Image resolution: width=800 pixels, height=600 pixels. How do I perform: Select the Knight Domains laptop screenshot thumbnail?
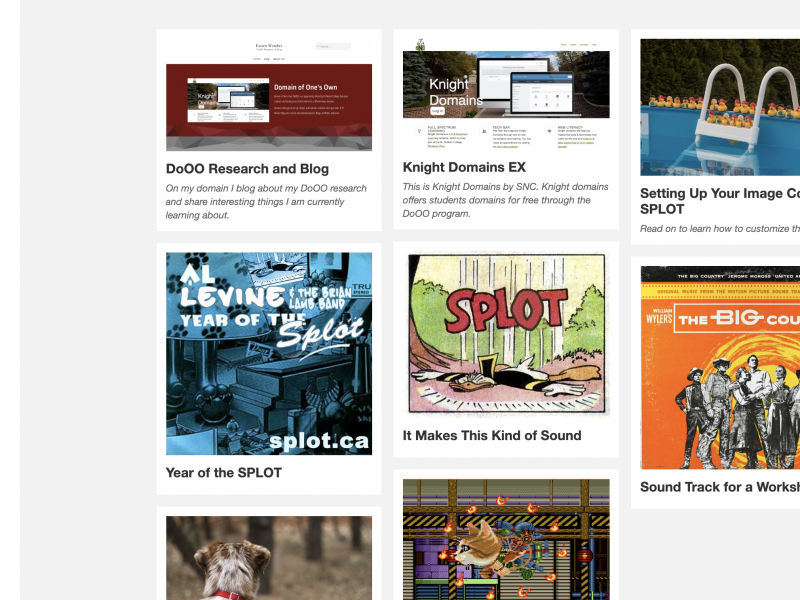[x=506, y=84]
